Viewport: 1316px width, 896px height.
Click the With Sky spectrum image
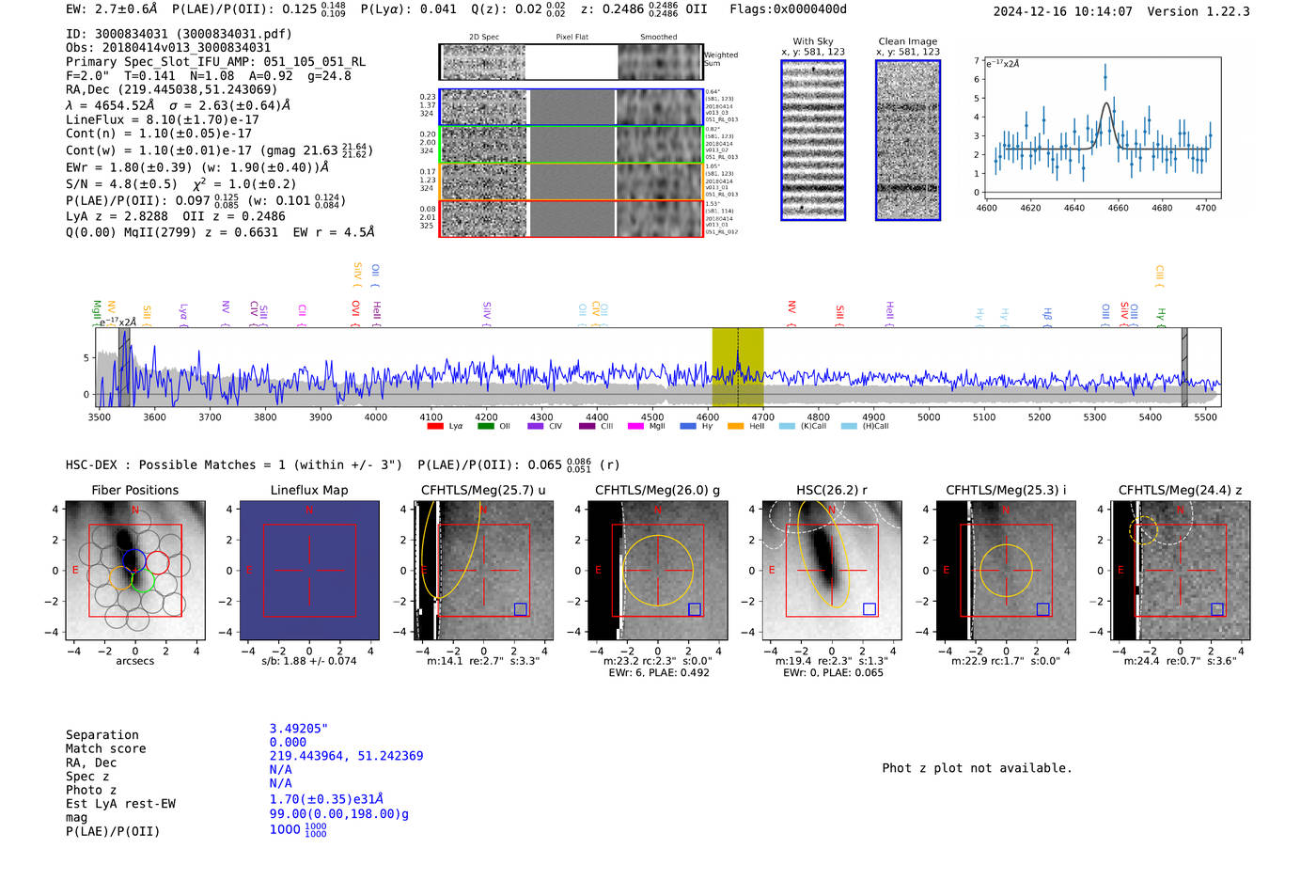pos(813,140)
